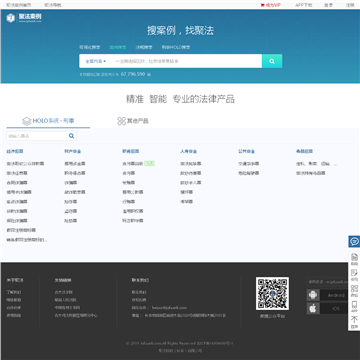The height and width of the screenshot is (360, 360).
Task: Open the 故意杀人罪 crime link
Action: click(191, 183)
